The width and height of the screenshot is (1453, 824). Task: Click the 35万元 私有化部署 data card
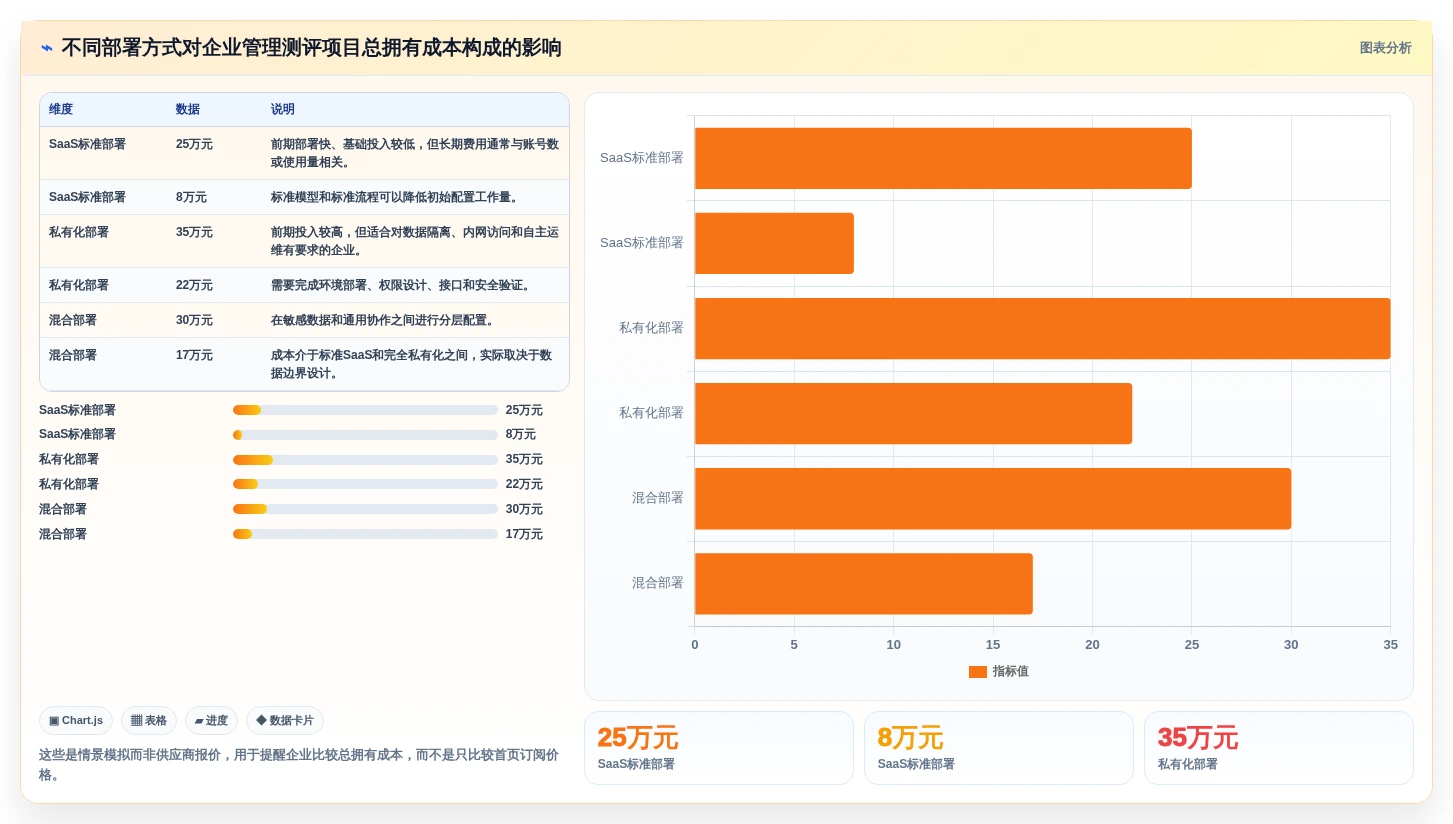pyautogui.click(x=1279, y=748)
